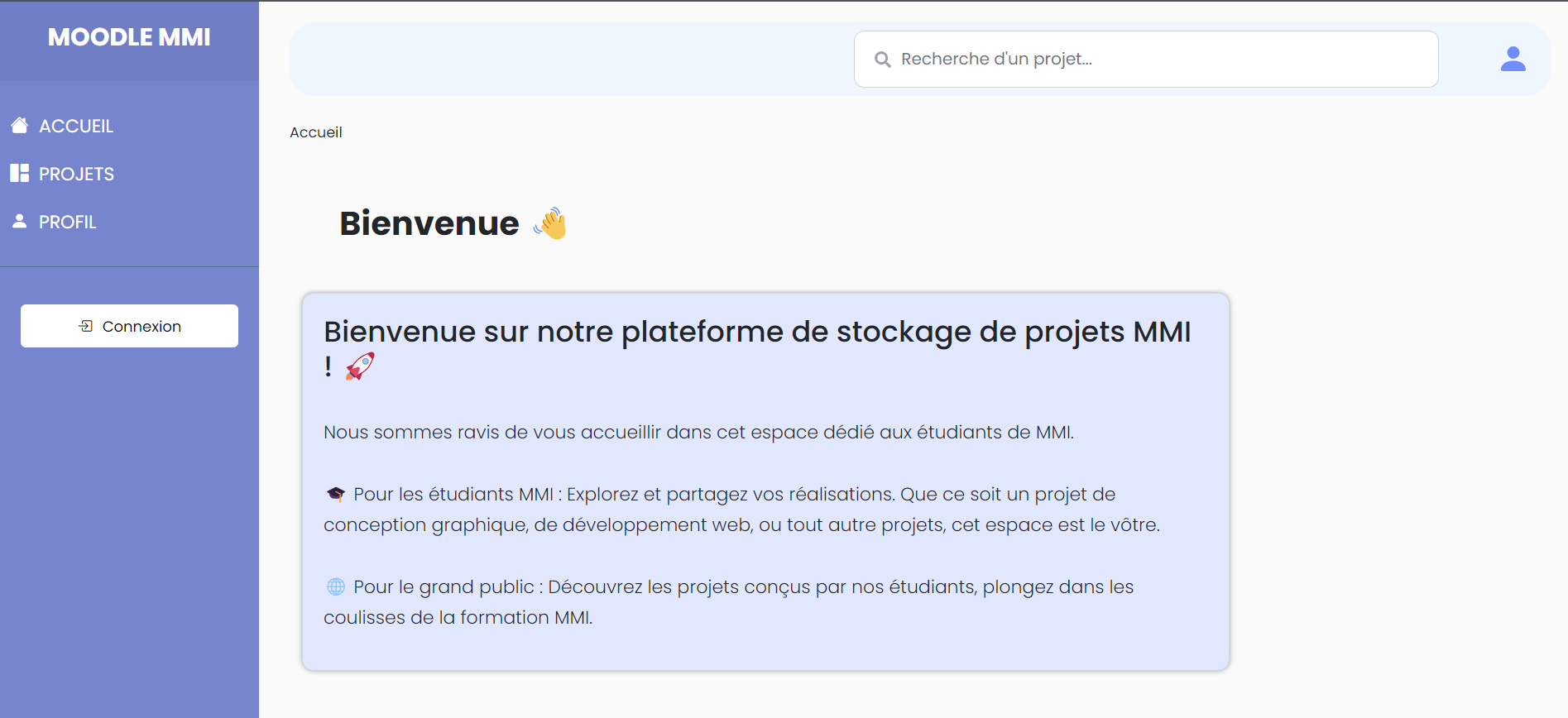The width and height of the screenshot is (1568, 718).
Task: Click the person icon beside PROFIL
Action: tap(20, 221)
